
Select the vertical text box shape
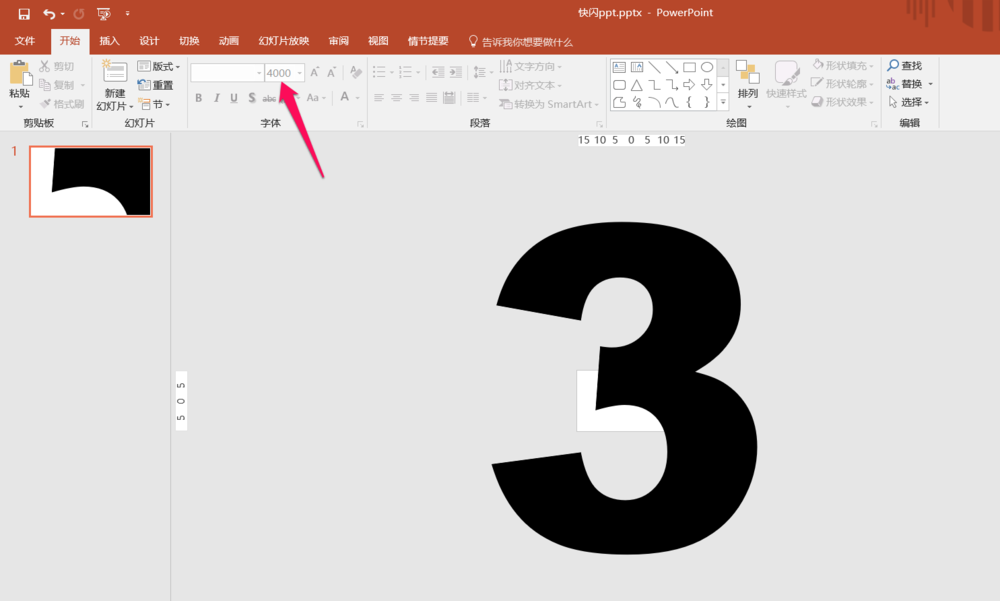click(x=636, y=67)
